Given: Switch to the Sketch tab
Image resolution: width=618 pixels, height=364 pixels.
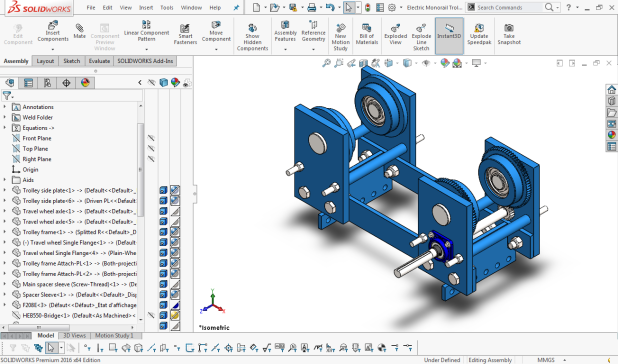Looking at the screenshot, I should pos(72,61).
